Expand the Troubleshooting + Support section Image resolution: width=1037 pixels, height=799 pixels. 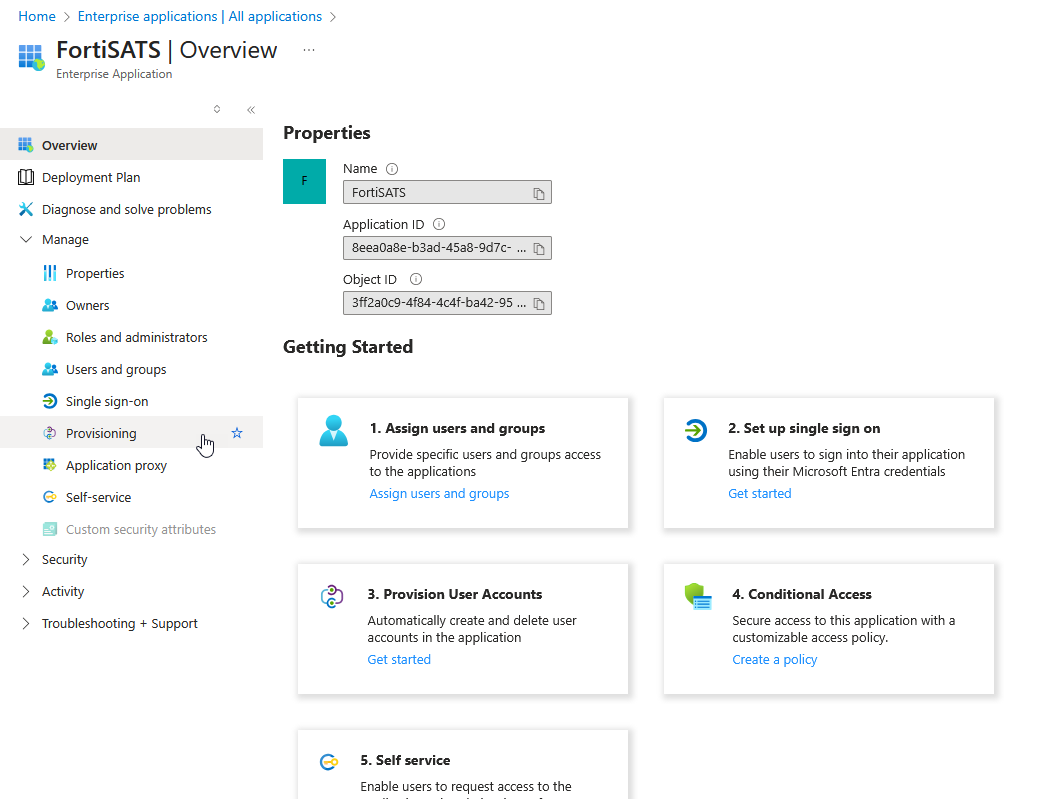coord(26,623)
